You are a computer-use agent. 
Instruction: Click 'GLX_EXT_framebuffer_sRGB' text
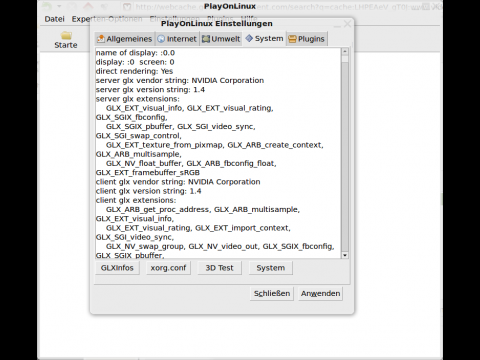(x=148, y=173)
